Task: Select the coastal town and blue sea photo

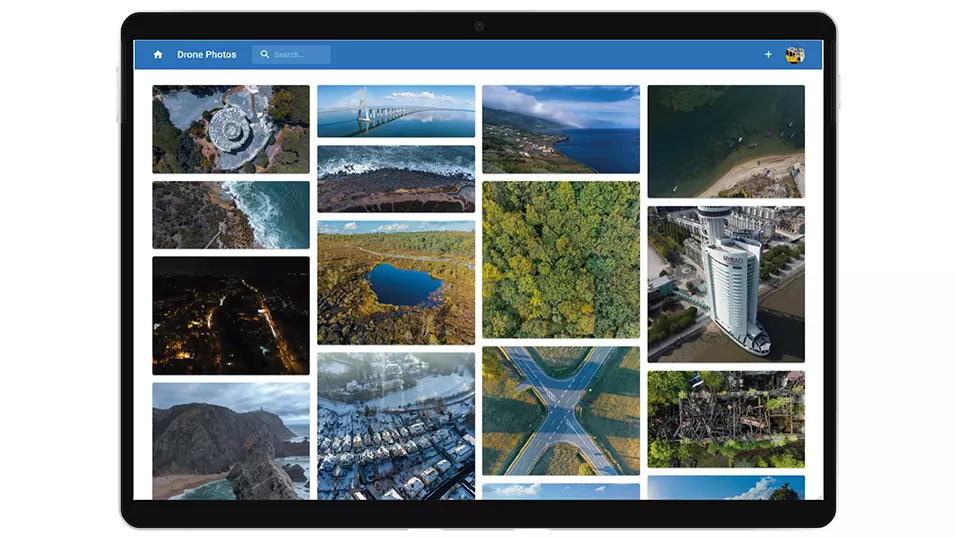Action: tap(561, 129)
